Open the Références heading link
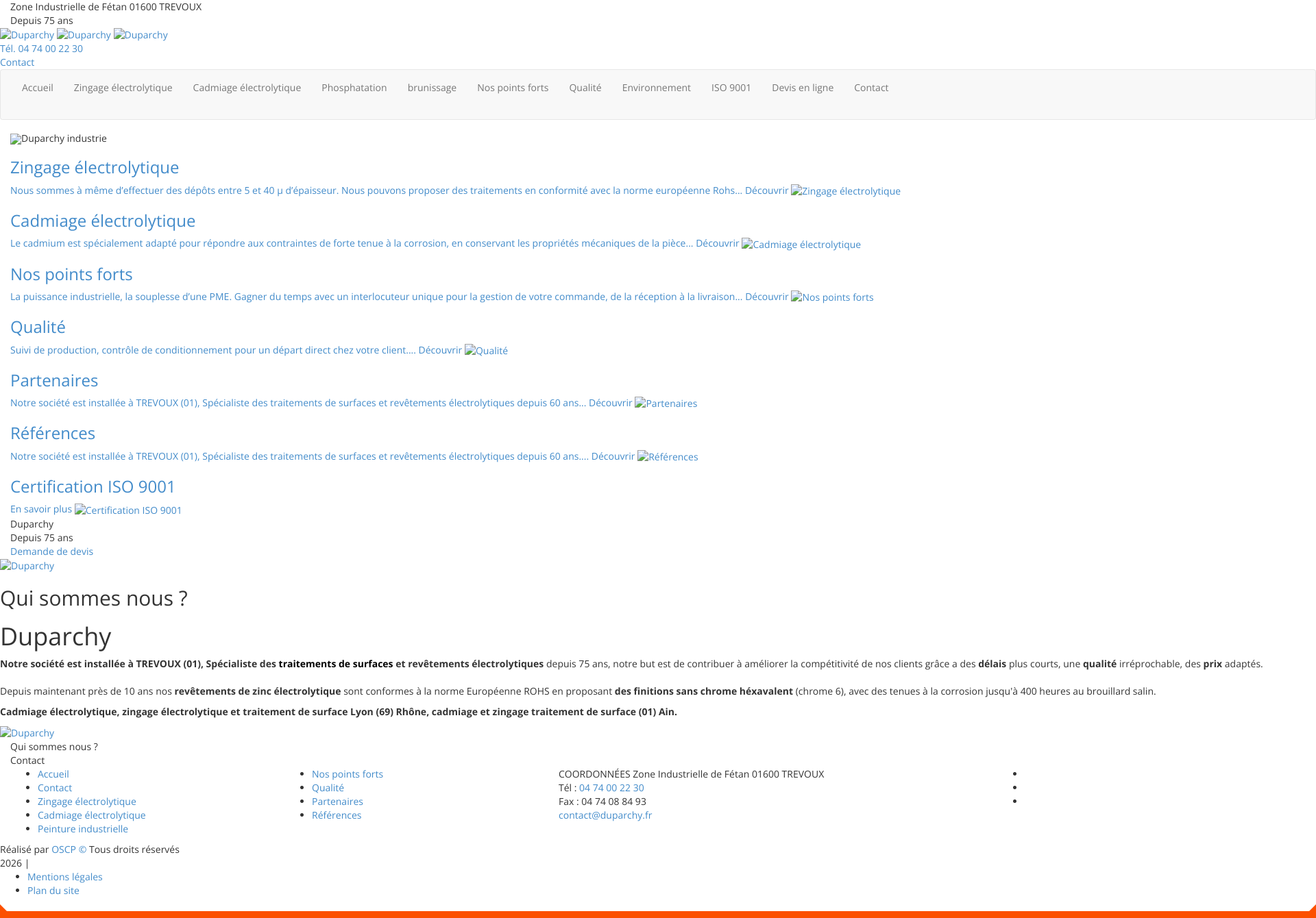 pos(53,434)
